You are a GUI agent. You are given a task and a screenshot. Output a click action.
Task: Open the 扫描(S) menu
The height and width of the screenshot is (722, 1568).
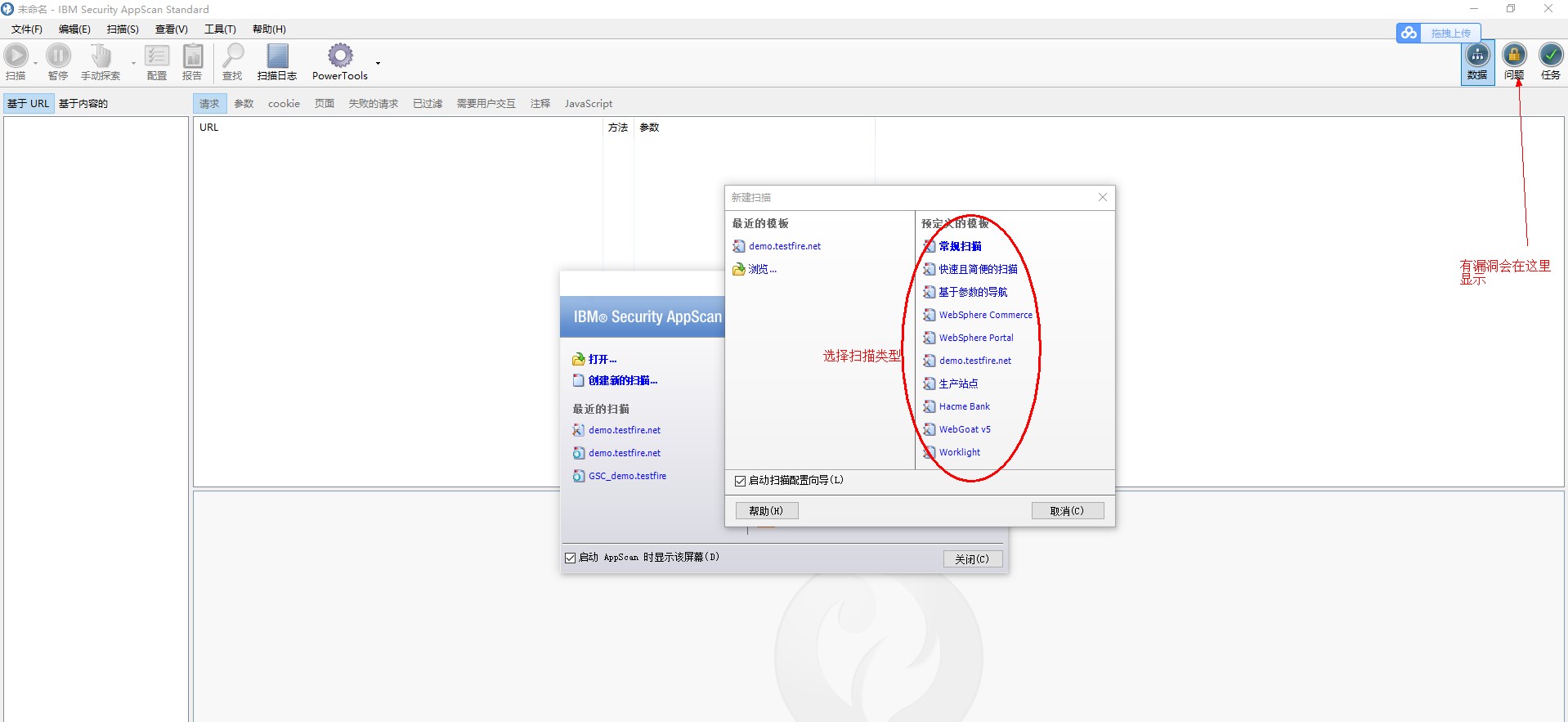[123, 29]
